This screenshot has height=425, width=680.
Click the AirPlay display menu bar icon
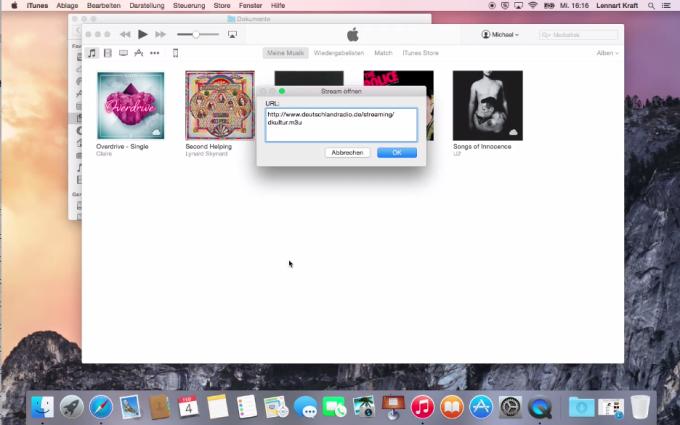coord(518,6)
